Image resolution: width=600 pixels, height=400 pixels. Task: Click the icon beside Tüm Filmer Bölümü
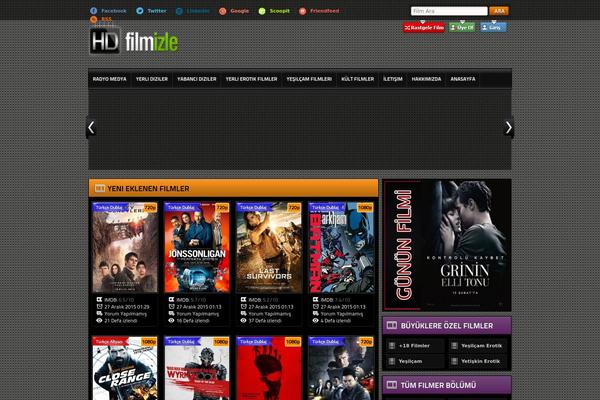coord(391,385)
